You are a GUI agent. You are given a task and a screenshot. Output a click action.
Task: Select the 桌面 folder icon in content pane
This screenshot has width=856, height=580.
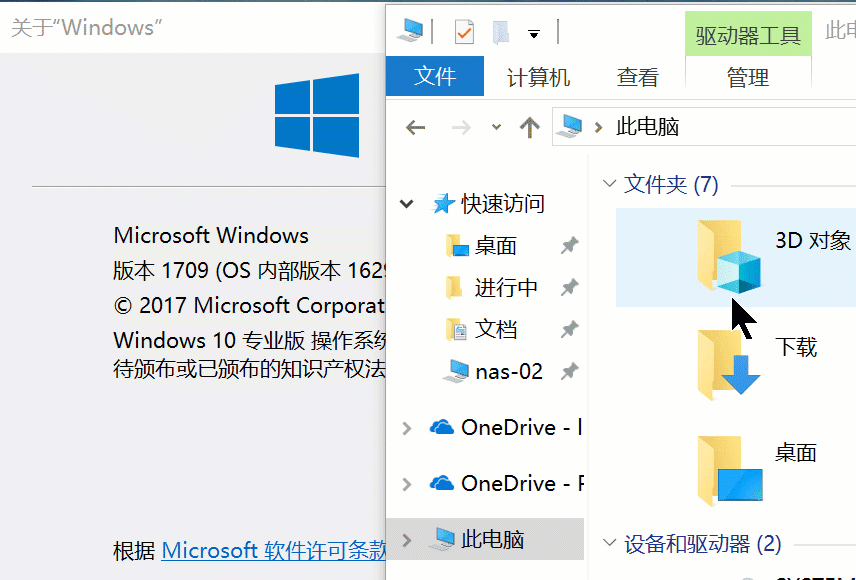730,470
